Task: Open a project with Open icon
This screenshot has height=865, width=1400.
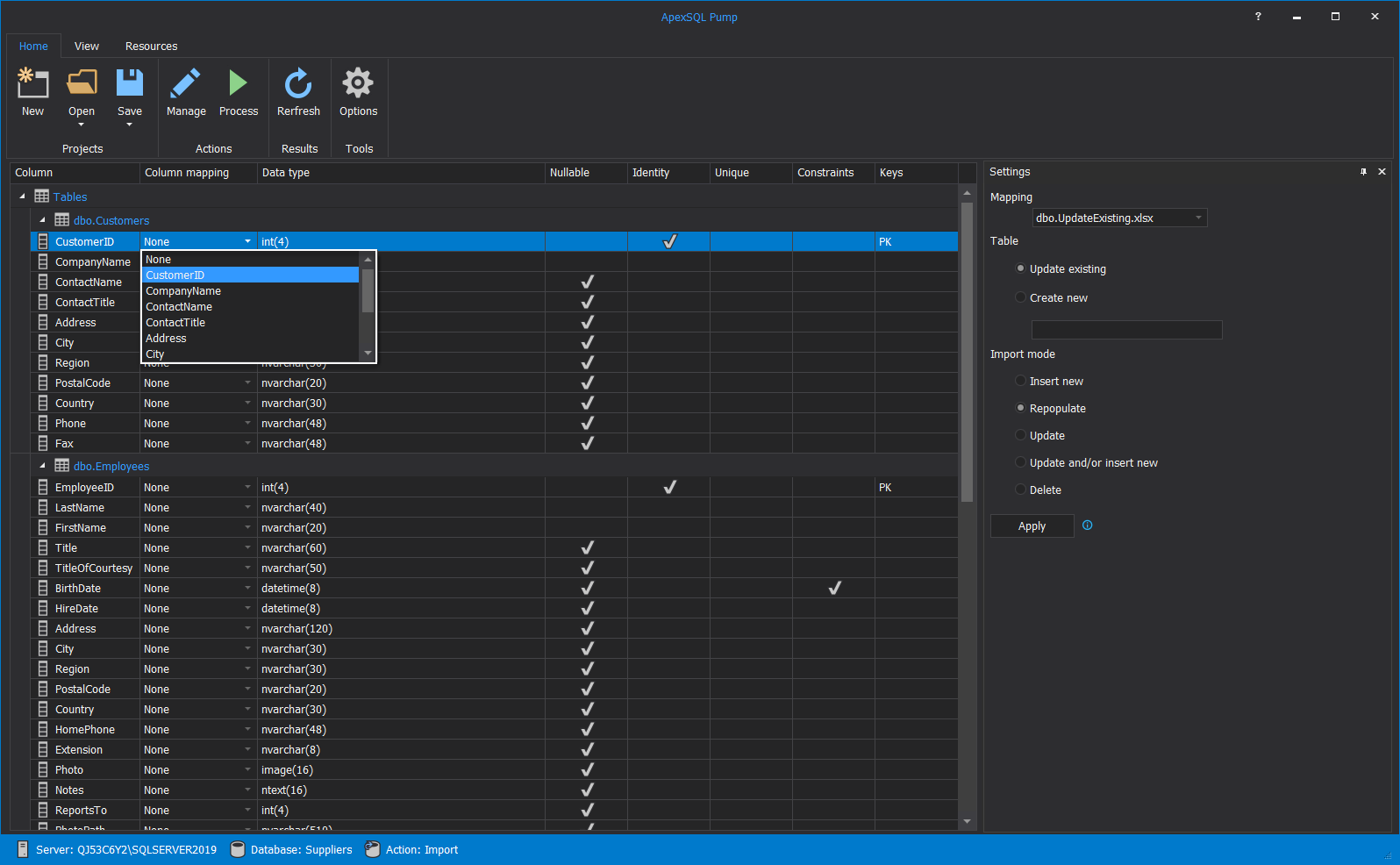Action: coord(82,83)
